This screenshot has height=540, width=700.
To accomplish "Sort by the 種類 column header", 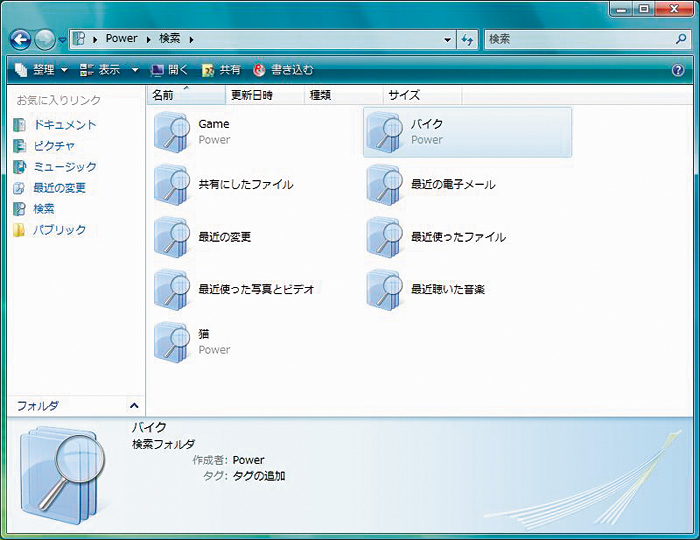I will (320, 95).
